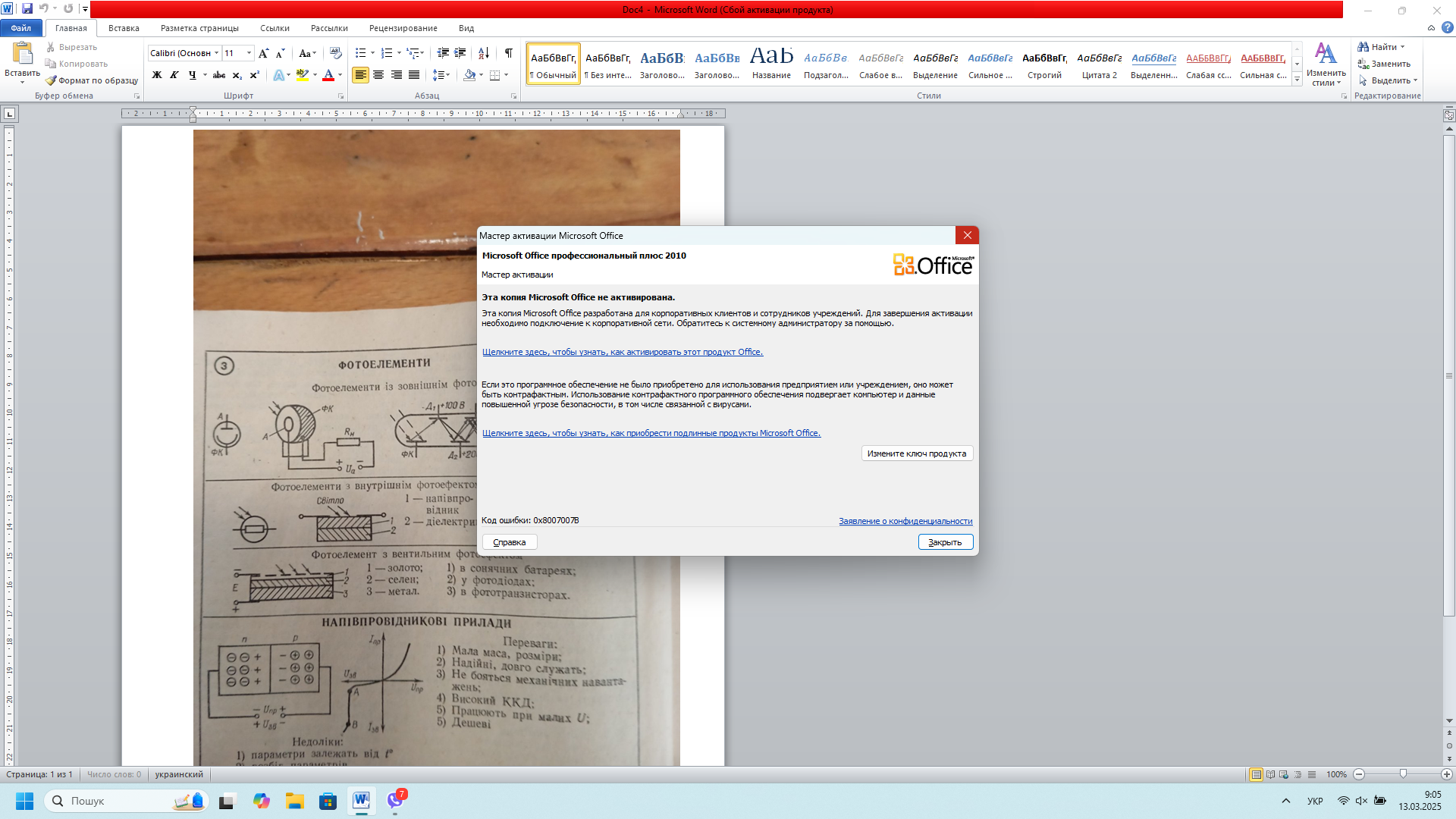The width and height of the screenshot is (1456, 819).
Task: Expand the font size 11 dropdown
Action: pyautogui.click(x=249, y=53)
